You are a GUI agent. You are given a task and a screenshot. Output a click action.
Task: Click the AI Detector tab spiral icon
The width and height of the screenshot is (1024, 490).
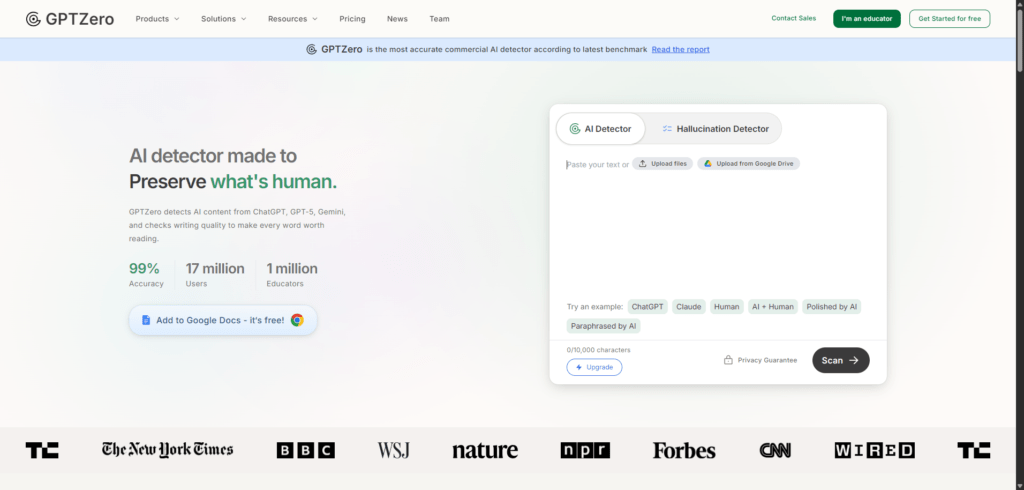coord(575,129)
